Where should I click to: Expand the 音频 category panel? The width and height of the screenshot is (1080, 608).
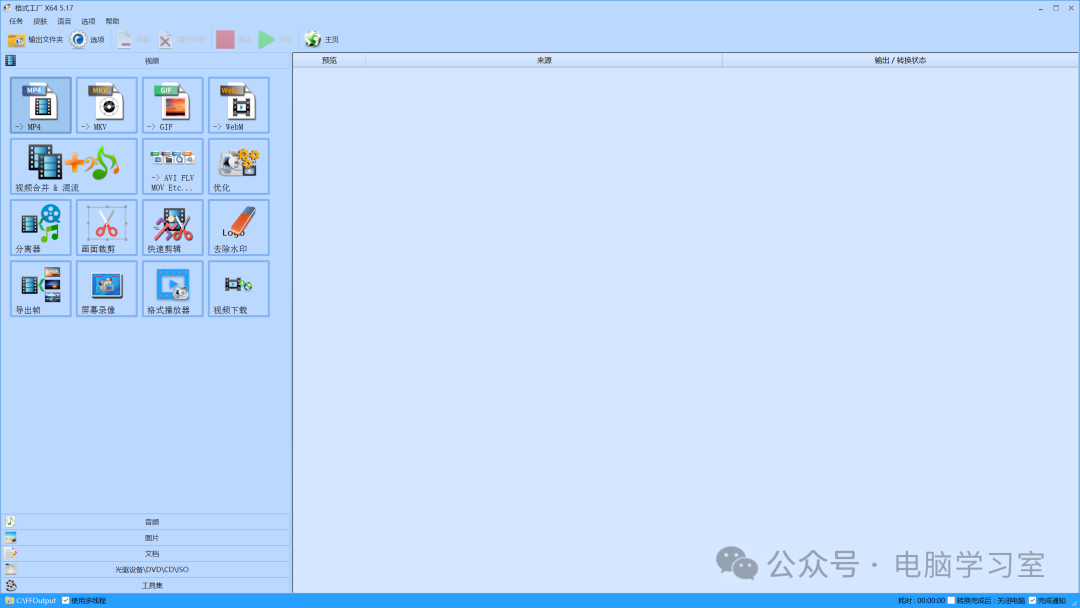pyautogui.click(x=145, y=521)
